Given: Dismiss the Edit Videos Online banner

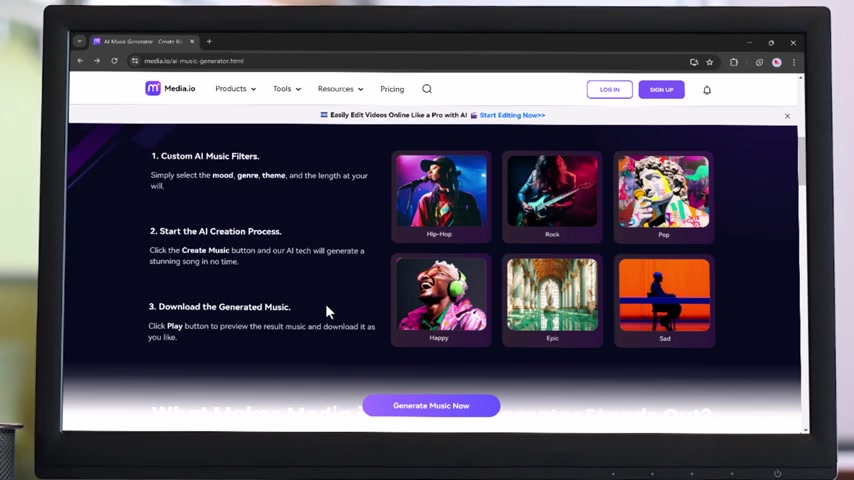Looking at the screenshot, I should [788, 116].
